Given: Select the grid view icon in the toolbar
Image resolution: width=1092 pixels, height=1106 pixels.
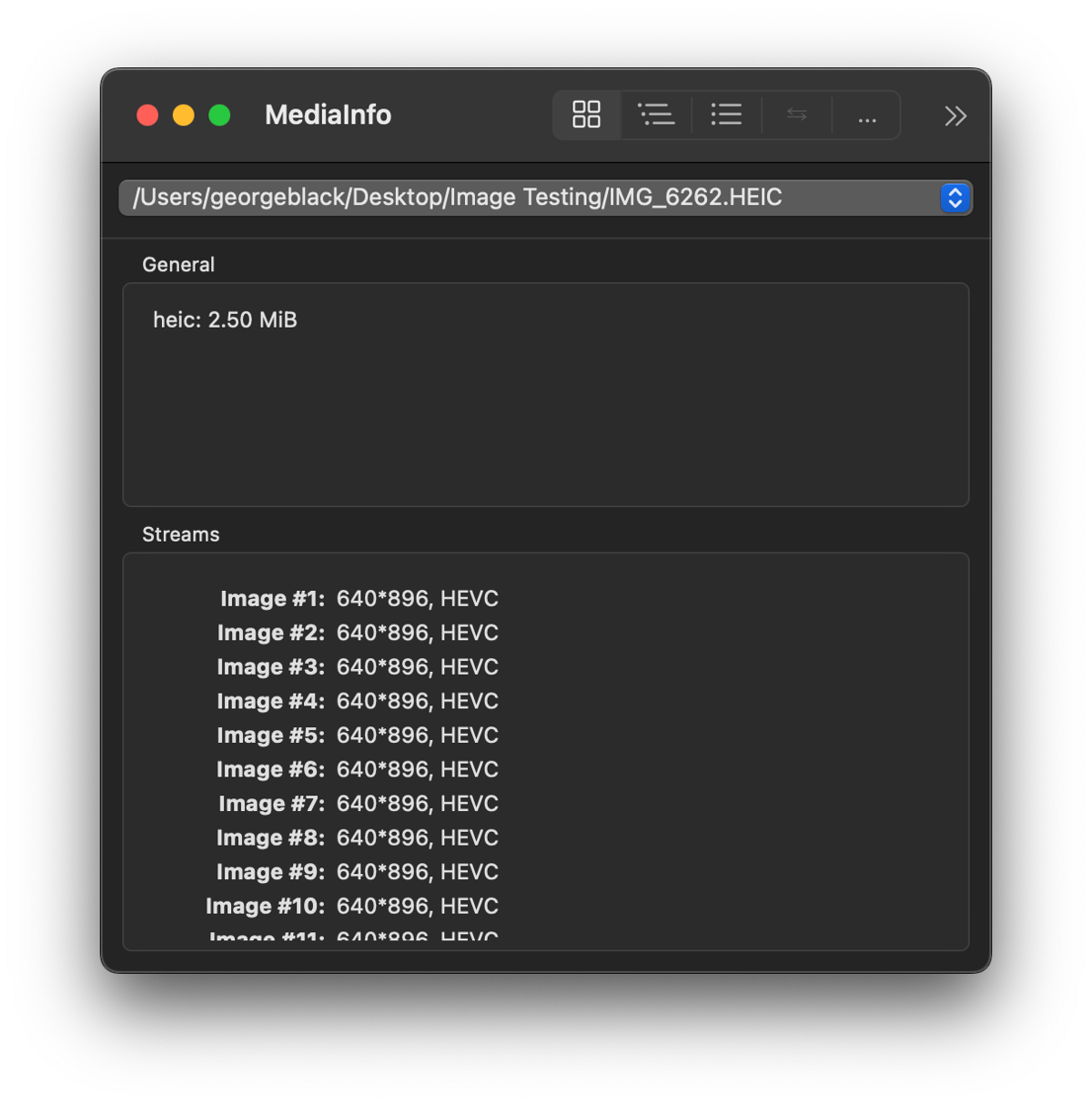Looking at the screenshot, I should pos(586,115).
